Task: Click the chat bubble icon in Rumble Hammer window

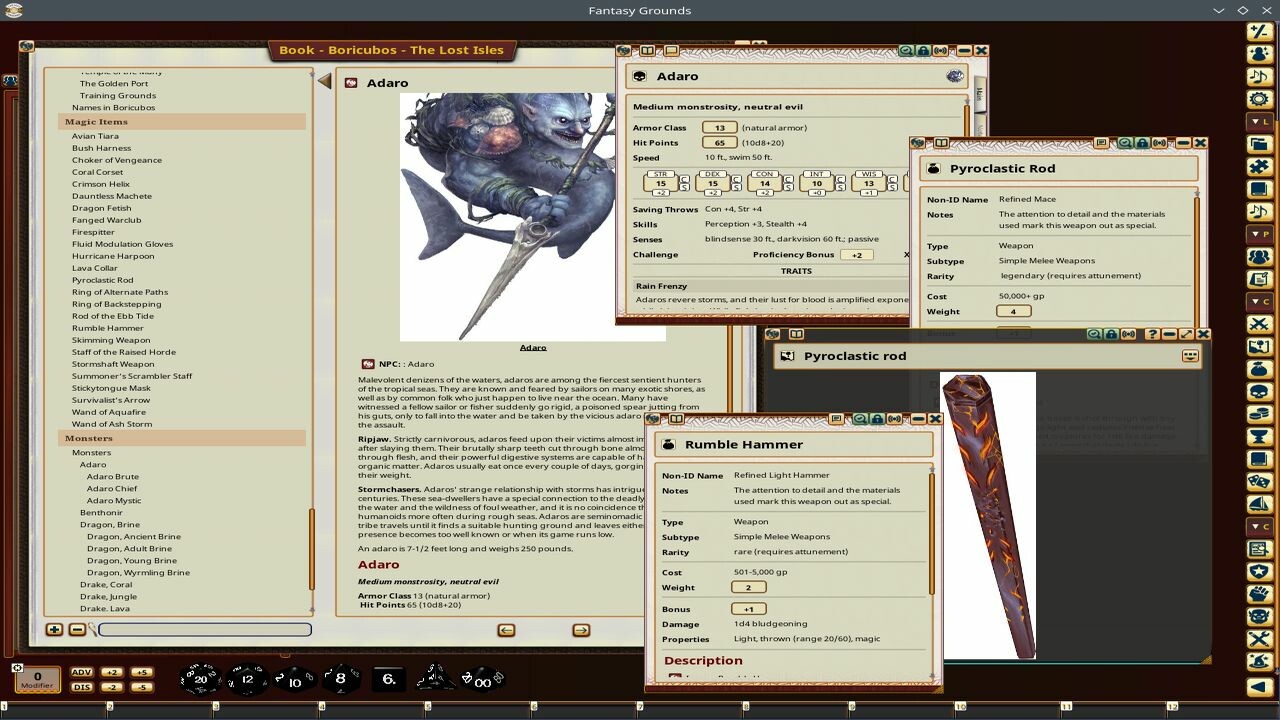Action: pos(836,419)
